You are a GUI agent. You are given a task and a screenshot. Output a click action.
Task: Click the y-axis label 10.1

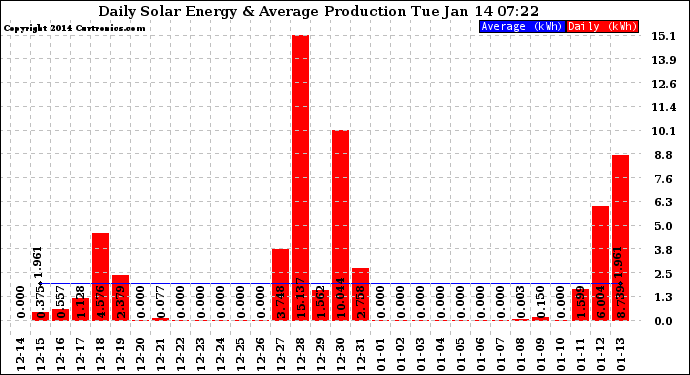pyautogui.click(x=663, y=131)
